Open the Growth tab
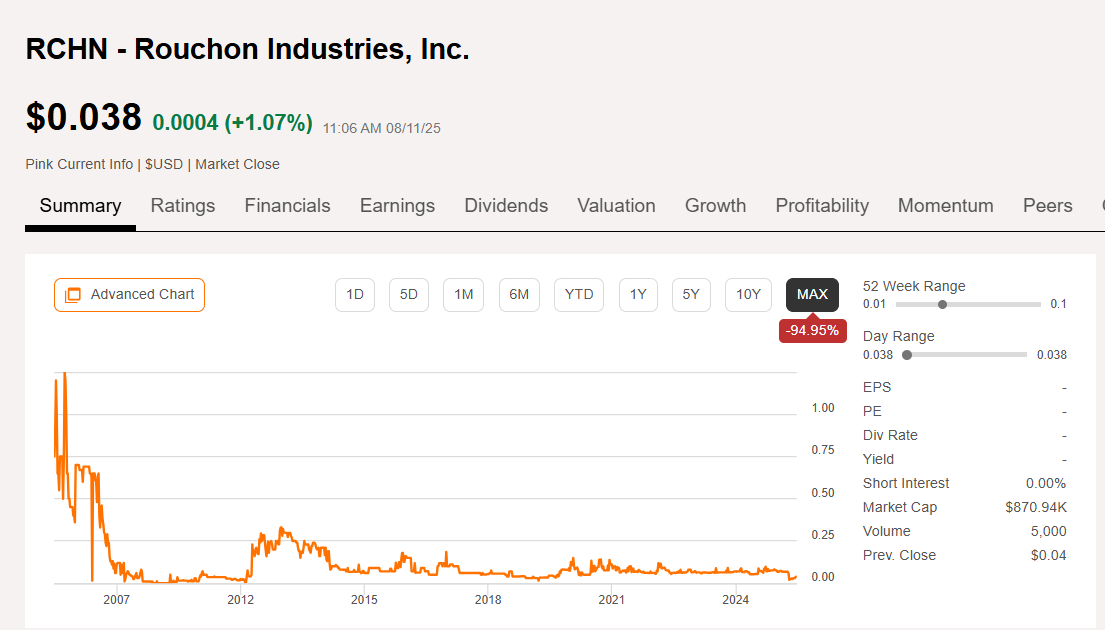Image resolution: width=1105 pixels, height=630 pixels. tap(715, 206)
